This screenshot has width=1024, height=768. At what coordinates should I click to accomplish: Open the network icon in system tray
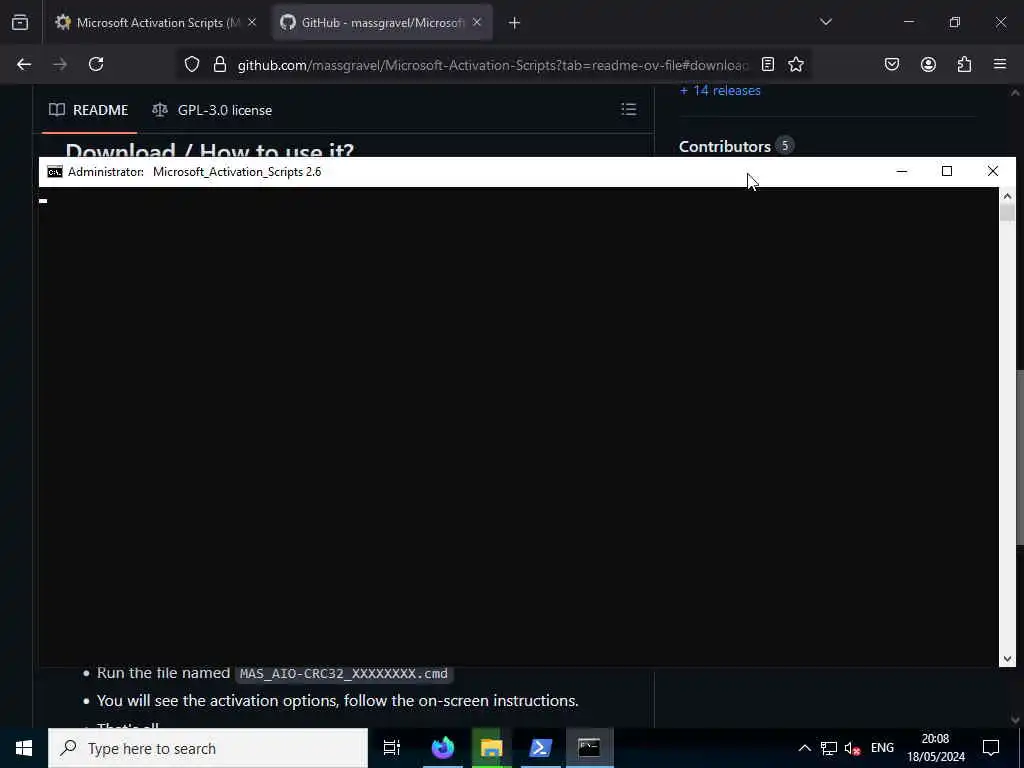[x=829, y=748]
